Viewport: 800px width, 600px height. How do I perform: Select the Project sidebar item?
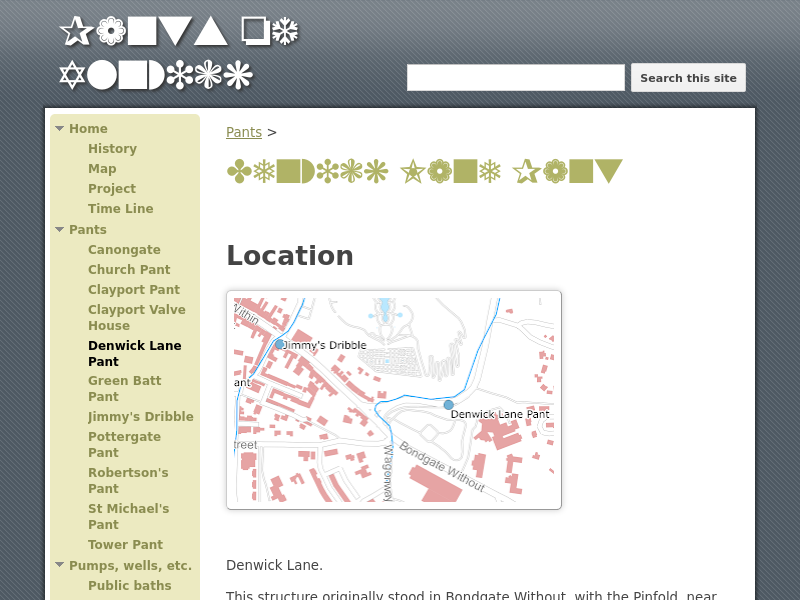coord(112,189)
